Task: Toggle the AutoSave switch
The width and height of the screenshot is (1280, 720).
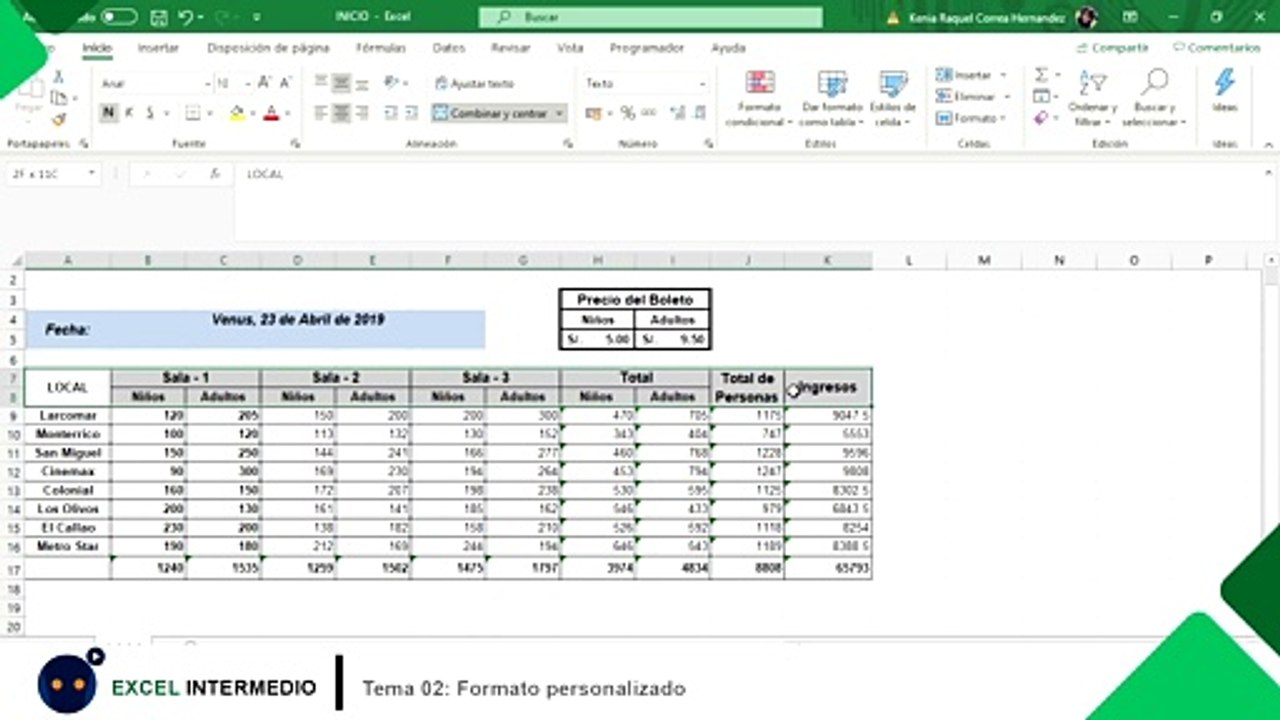Action: click(119, 17)
